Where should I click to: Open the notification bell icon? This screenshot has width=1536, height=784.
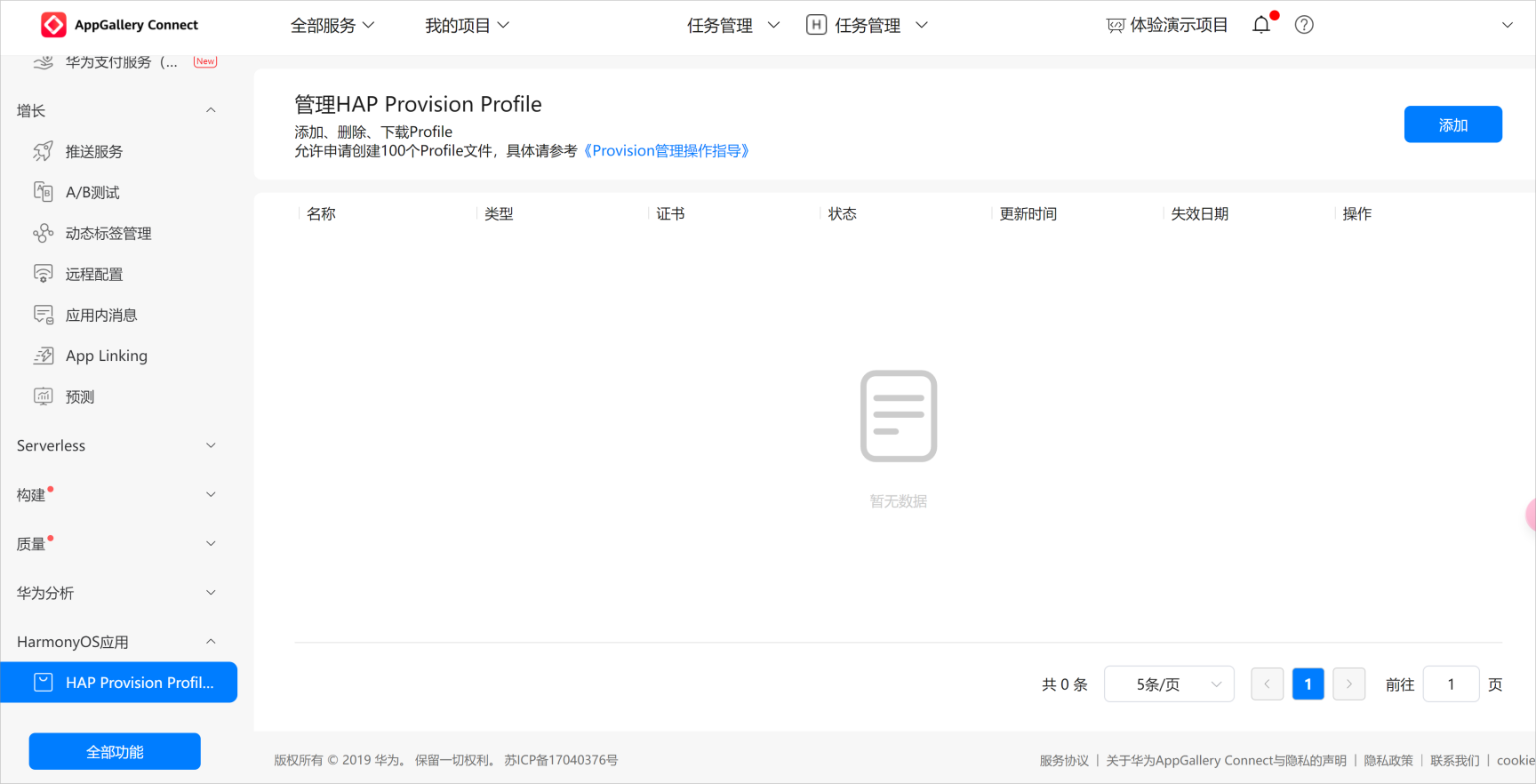point(1261,25)
